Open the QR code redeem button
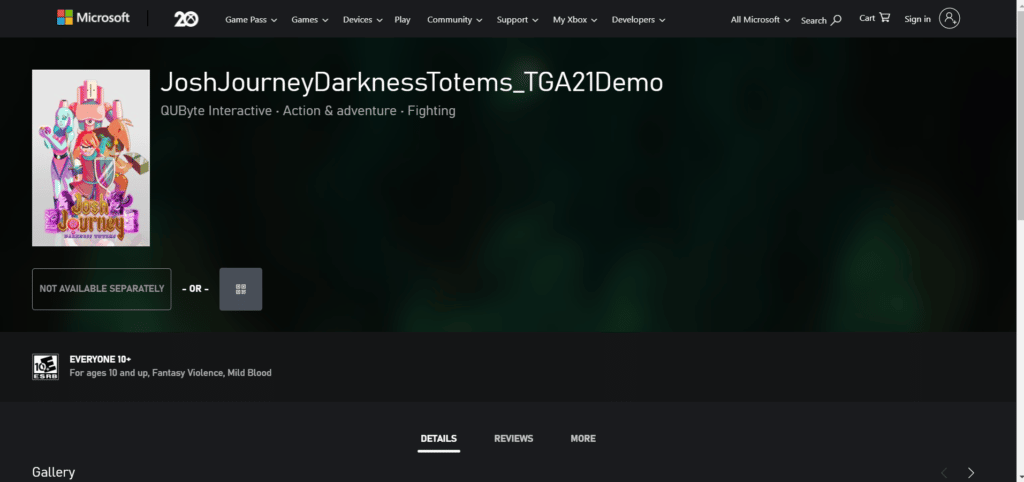Screen dimensions: 1024x482 240,289
